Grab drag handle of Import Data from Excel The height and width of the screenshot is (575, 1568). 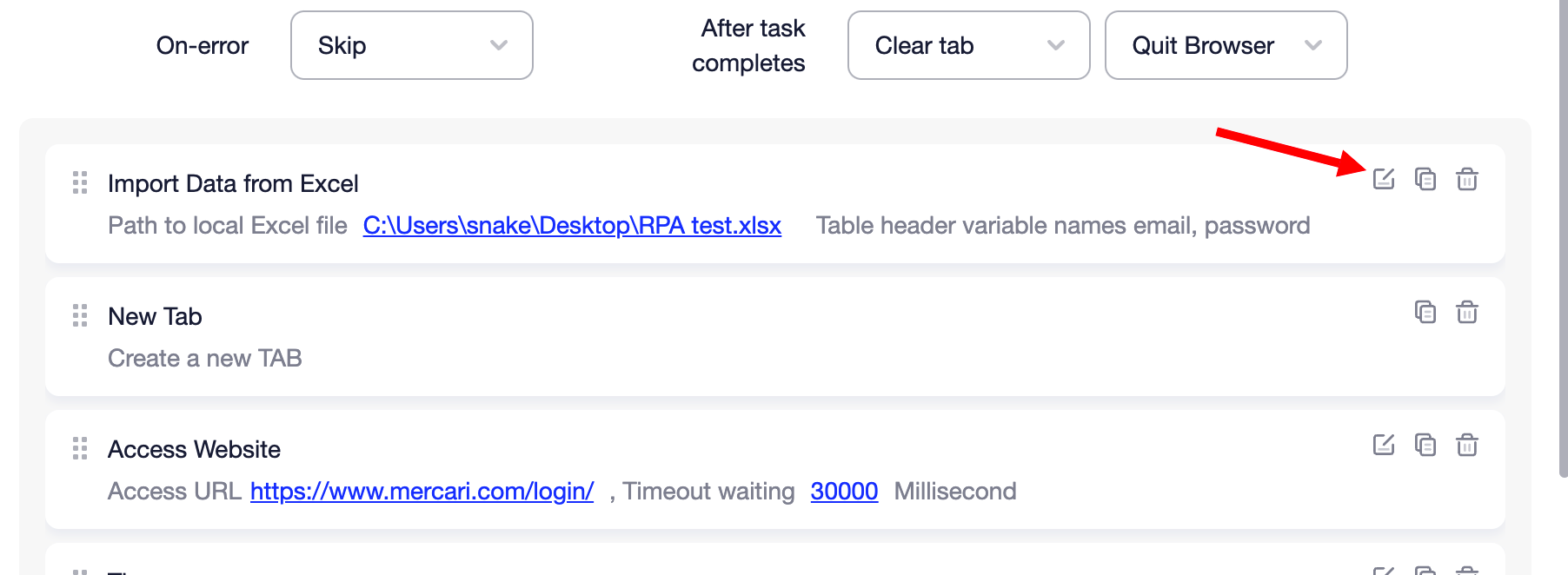point(80,183)
